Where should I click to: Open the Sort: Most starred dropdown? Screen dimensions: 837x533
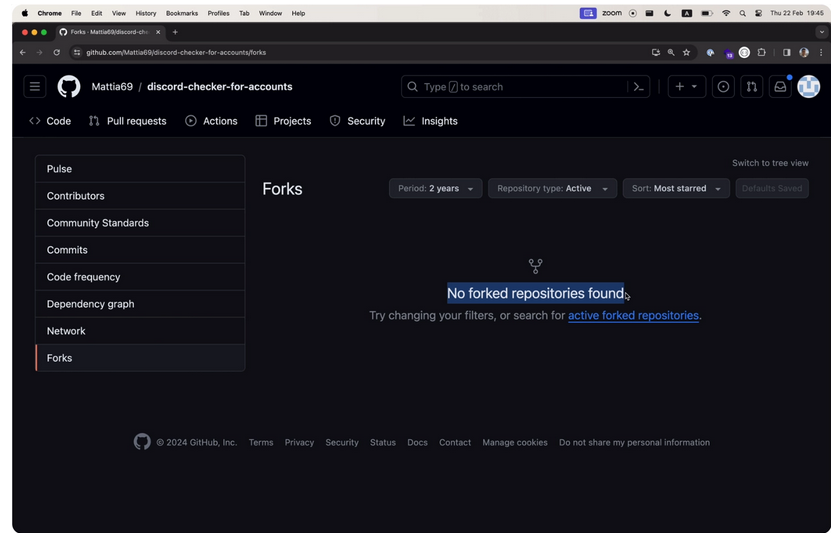tap(676, 189)
